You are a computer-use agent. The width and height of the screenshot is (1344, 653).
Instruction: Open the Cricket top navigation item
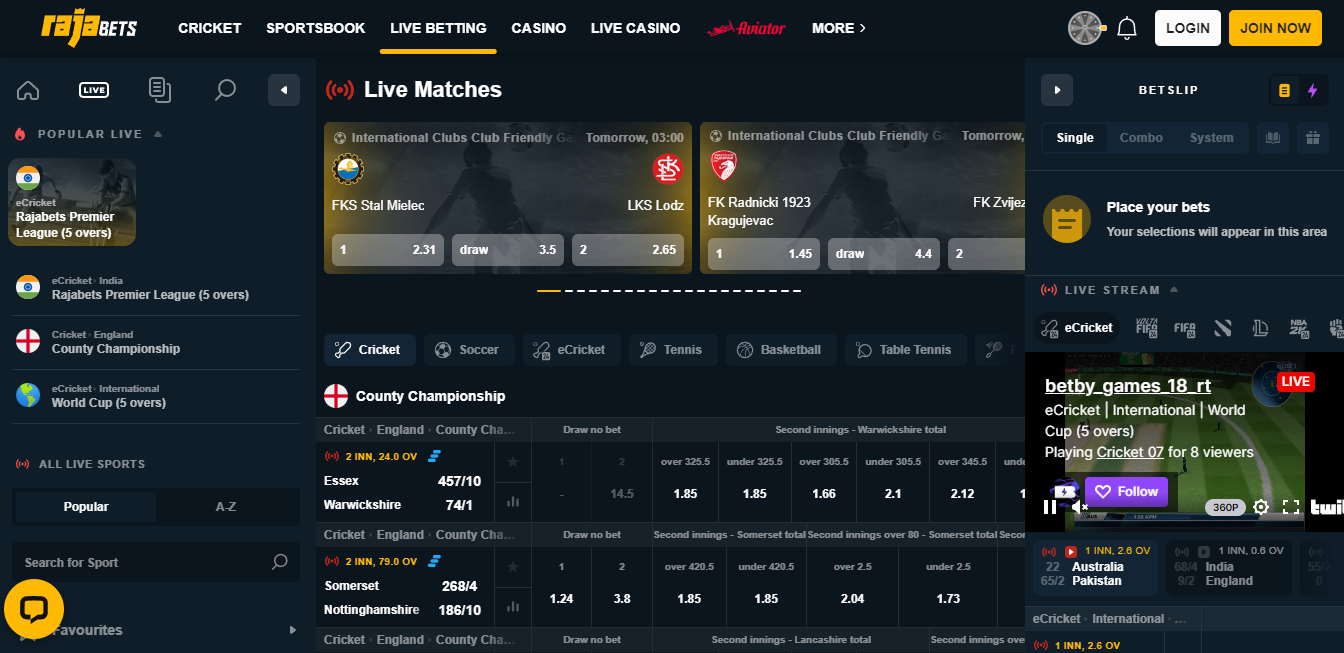[210, 28]
